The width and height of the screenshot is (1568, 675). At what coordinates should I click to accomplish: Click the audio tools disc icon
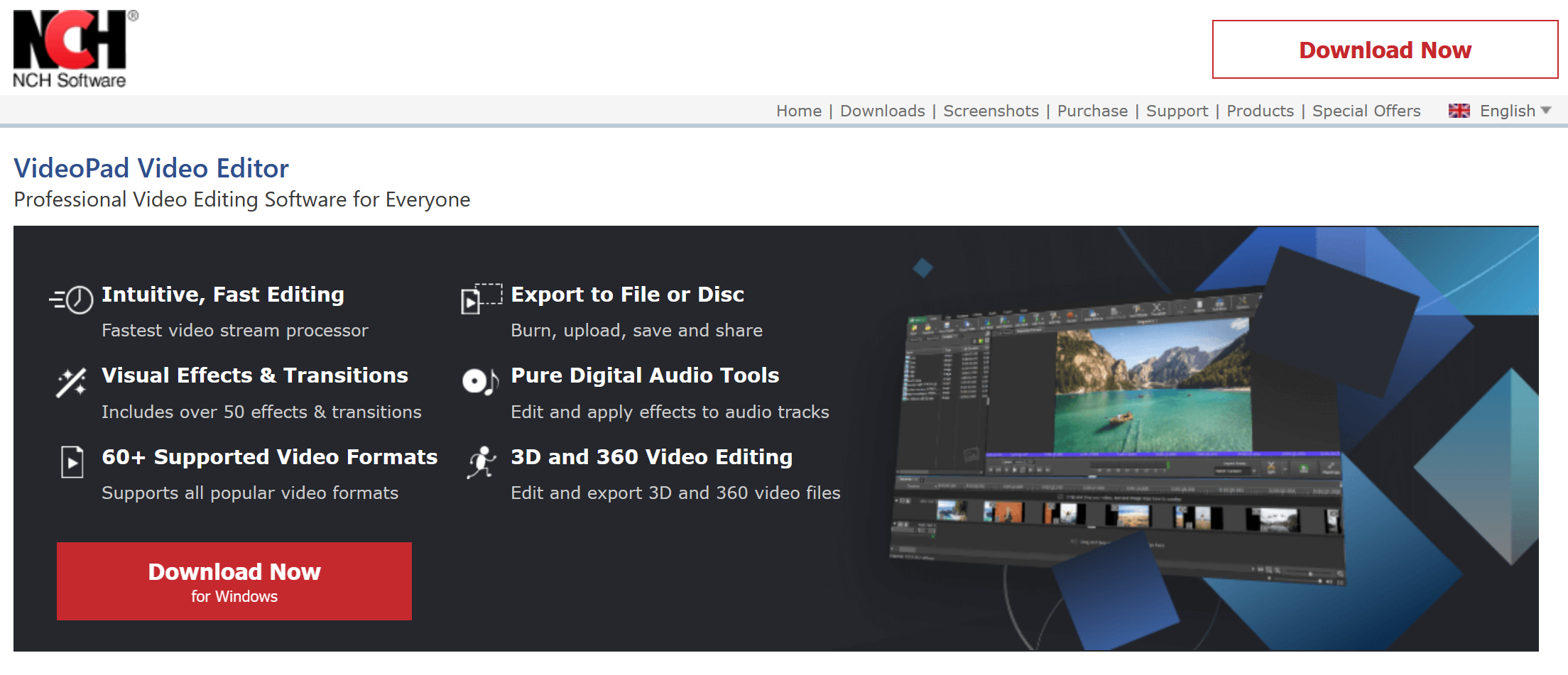click(x=481, y=381)
